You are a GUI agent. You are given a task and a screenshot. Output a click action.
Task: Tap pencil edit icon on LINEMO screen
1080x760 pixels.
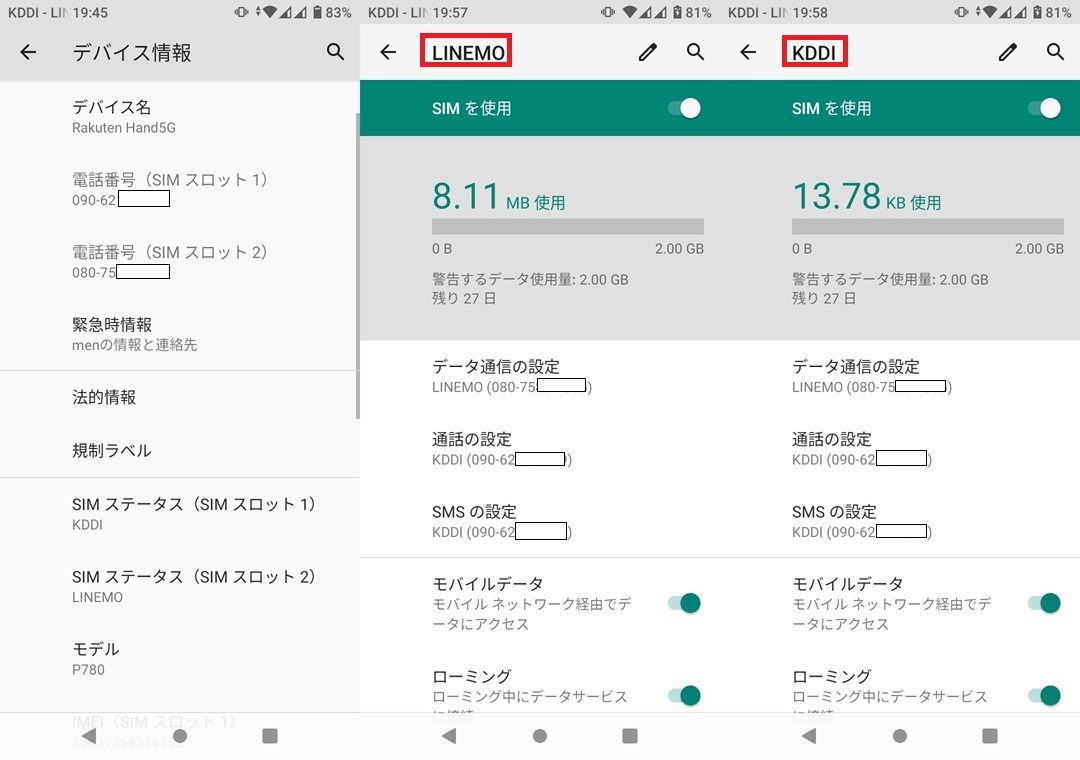(647, 52)
